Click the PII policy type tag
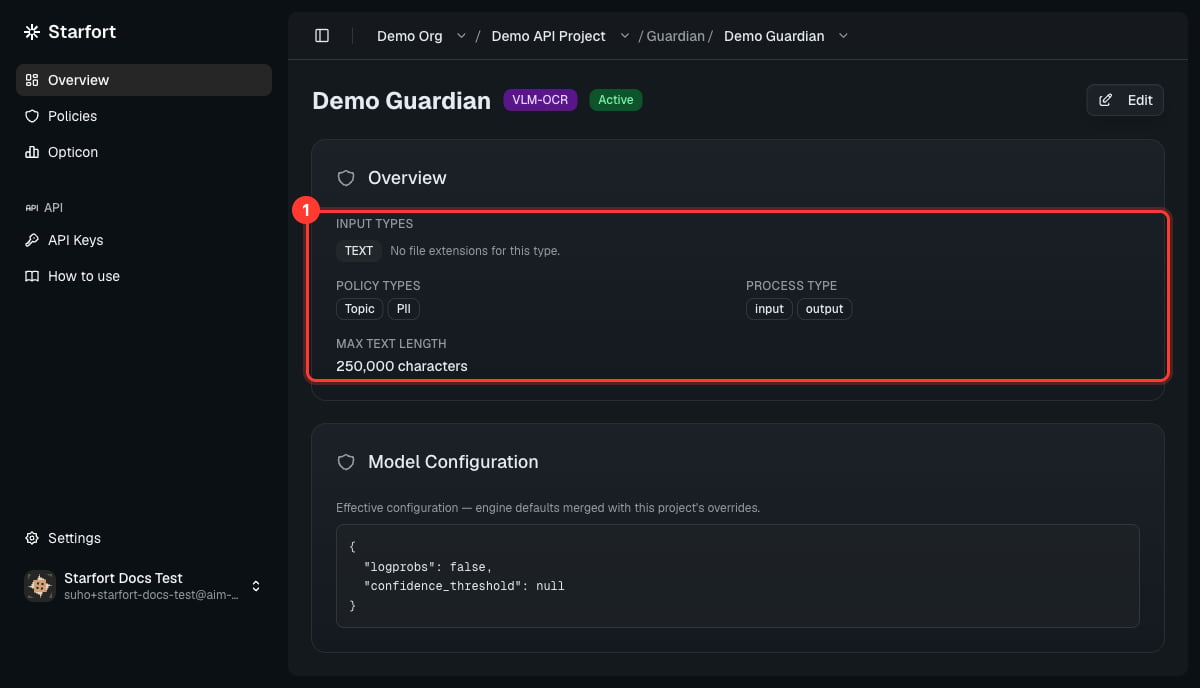Image resolution: width=1200 pixels, height=688 pixels. (404, 309)
